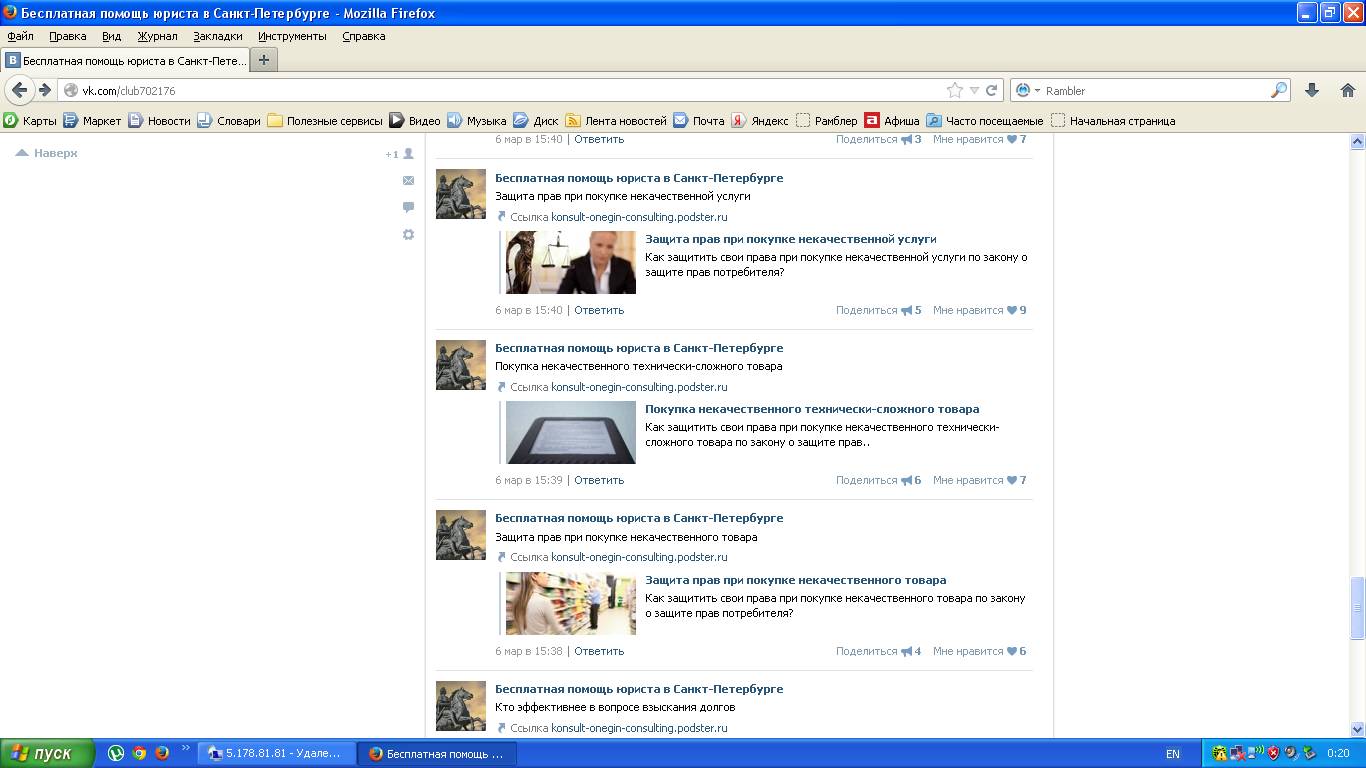Image resolution: width=1366 pixels, height=768 pixels.
Task: Bookmark this page with the star icon
Action: pyautogui.click(x=955, y=90)
